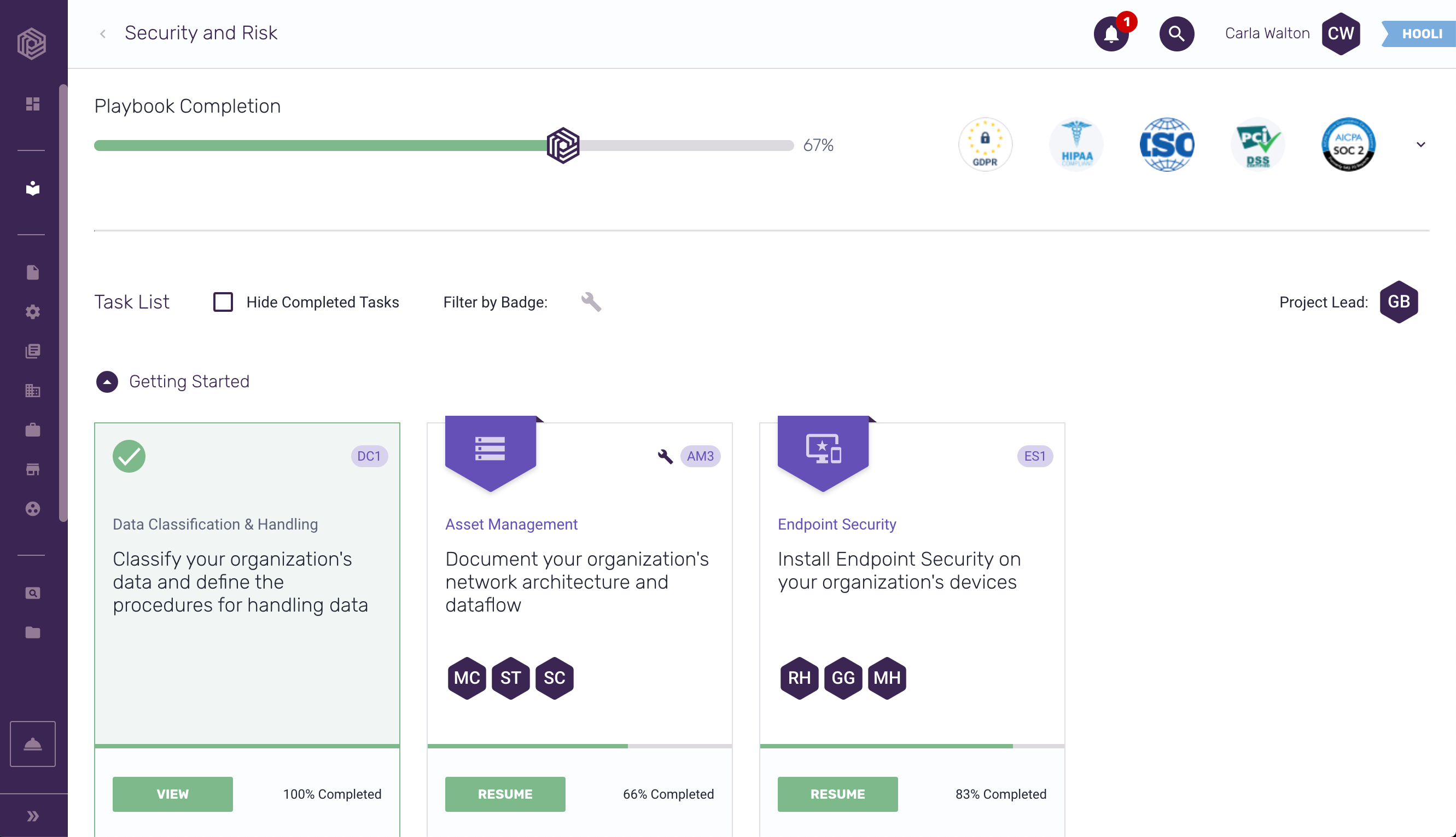Viewport: 1456px width, 837px height.
Task: Filter tasks by wrench badge
Action: pos(591,302)
